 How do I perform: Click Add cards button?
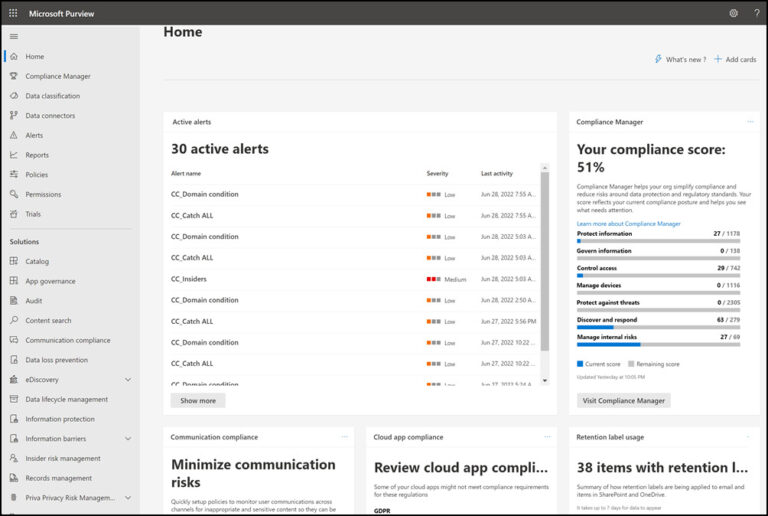(x=735, y=59)
